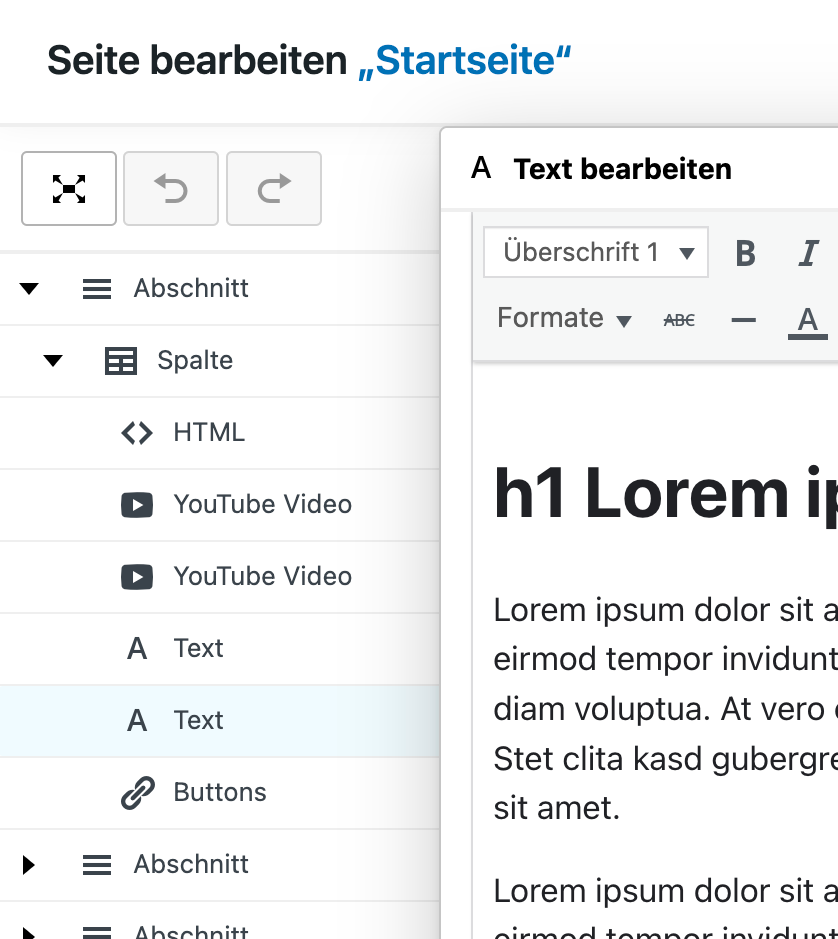The image size is (838, 939).
Task: Open the Startseite page link
Action: click(x=465, y=61)
